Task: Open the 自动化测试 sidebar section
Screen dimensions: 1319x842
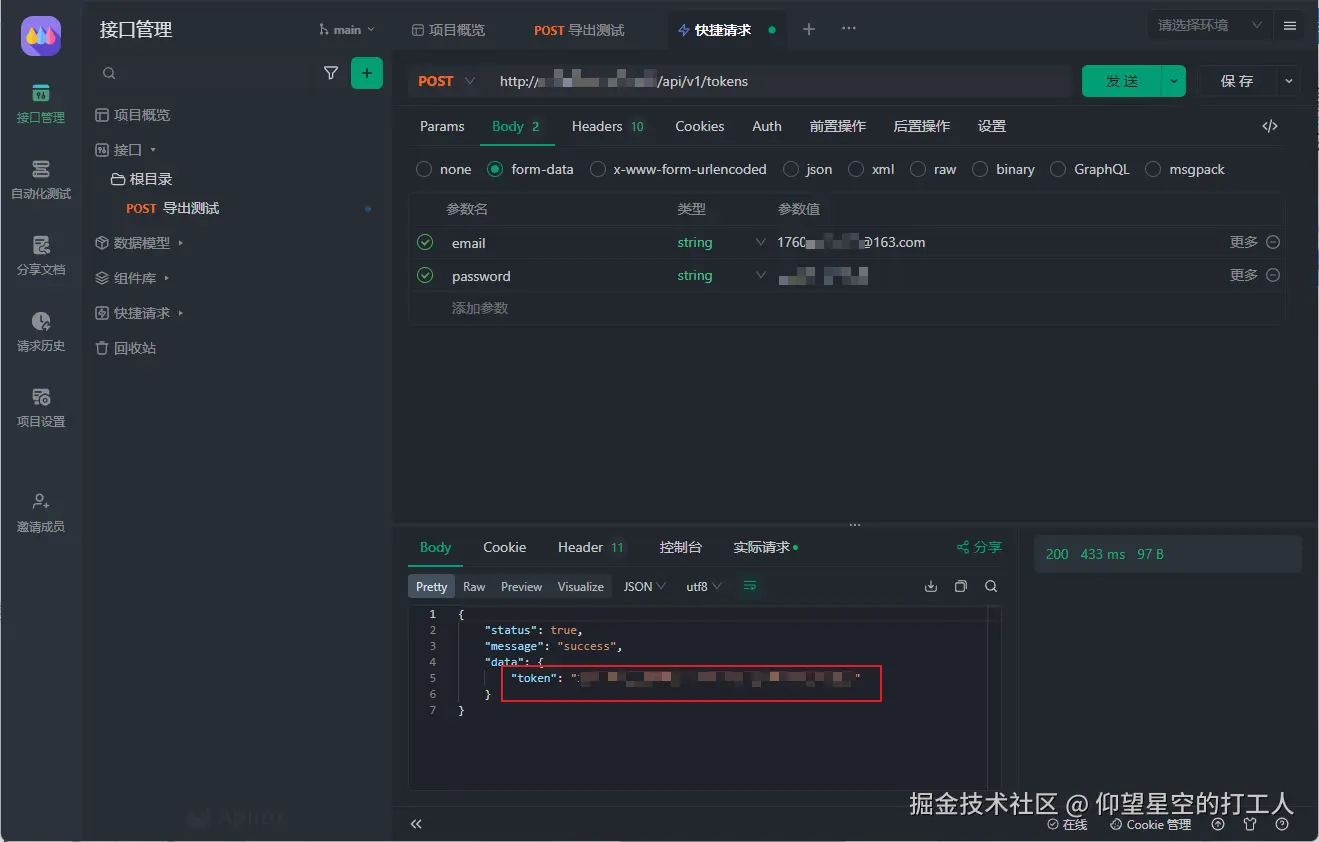Action: [41, 180]
